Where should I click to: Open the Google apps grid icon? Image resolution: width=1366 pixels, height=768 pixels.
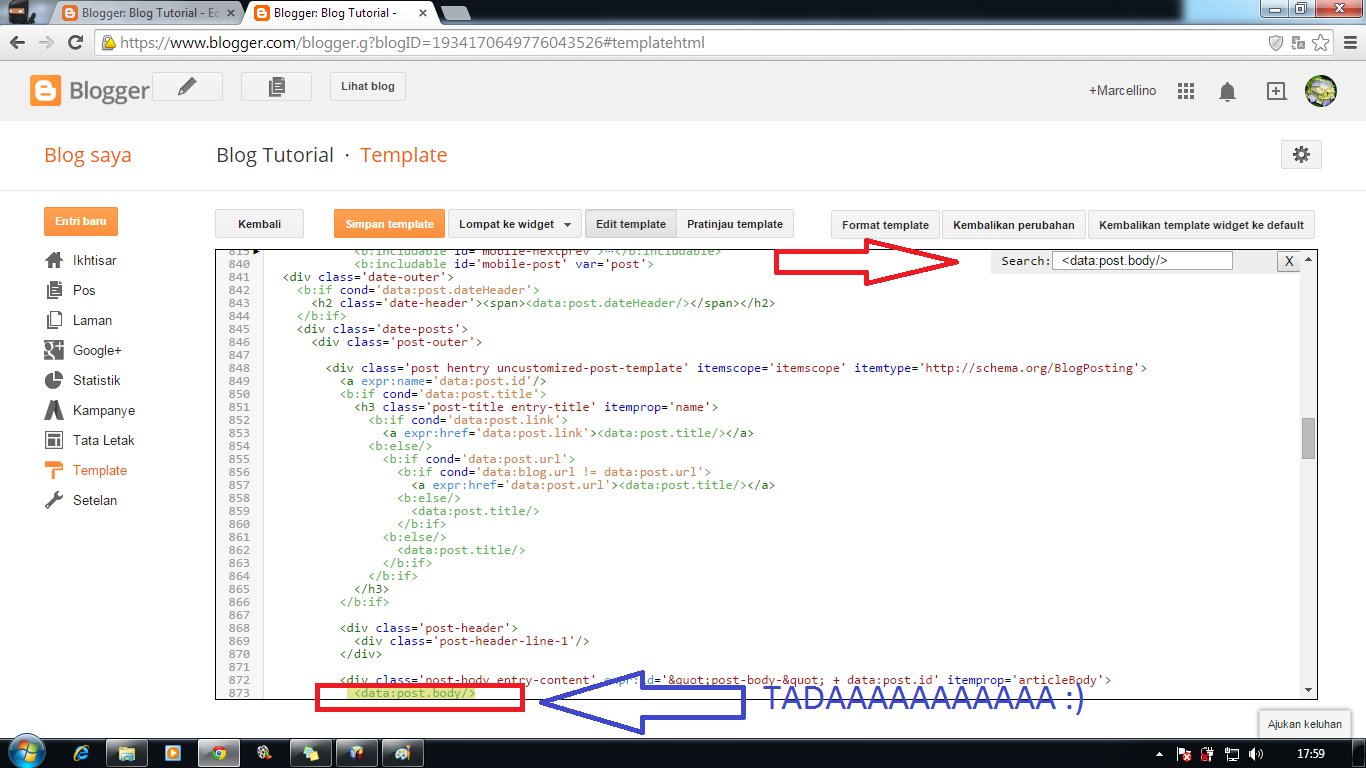1186,91
